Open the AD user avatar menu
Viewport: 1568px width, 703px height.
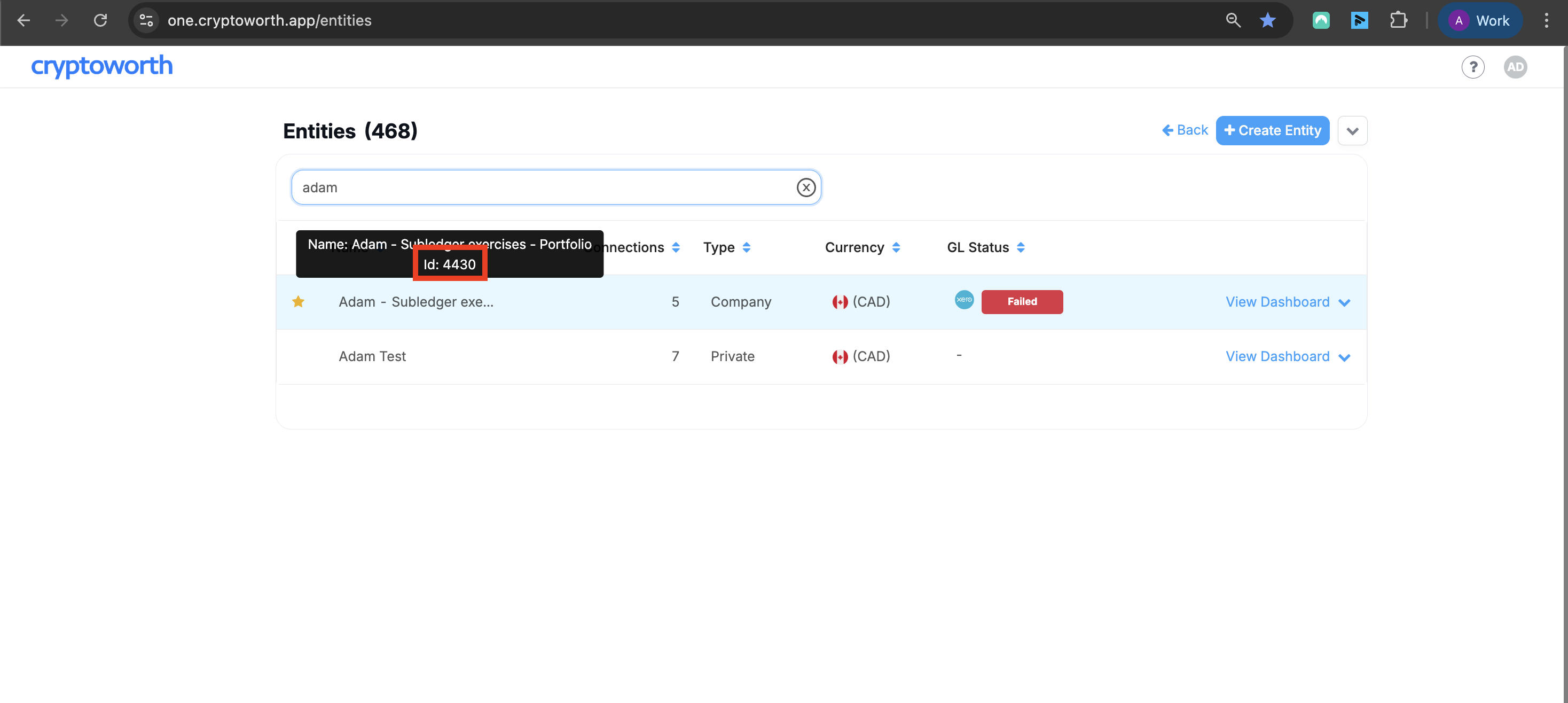[1515, 67]
